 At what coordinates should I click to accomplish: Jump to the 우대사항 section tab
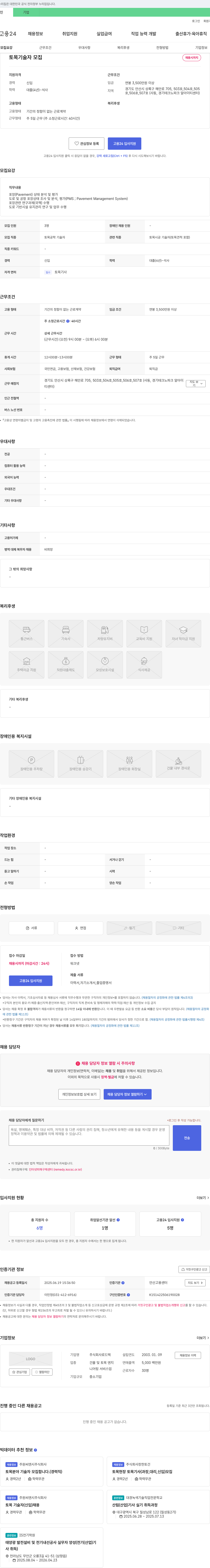point(84,48)
